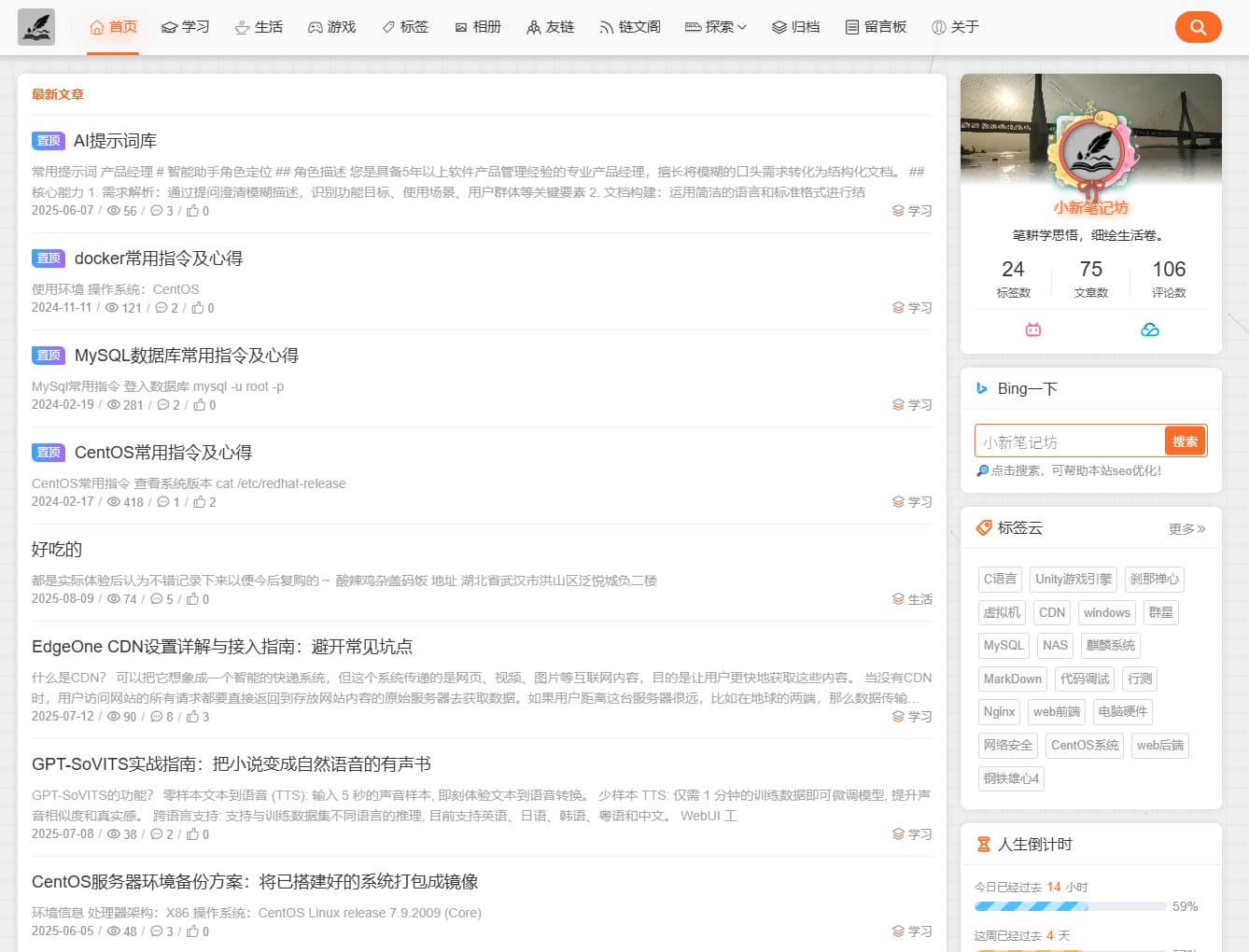Click the 相册 photo album icon in navbar

tap(460, 27)
